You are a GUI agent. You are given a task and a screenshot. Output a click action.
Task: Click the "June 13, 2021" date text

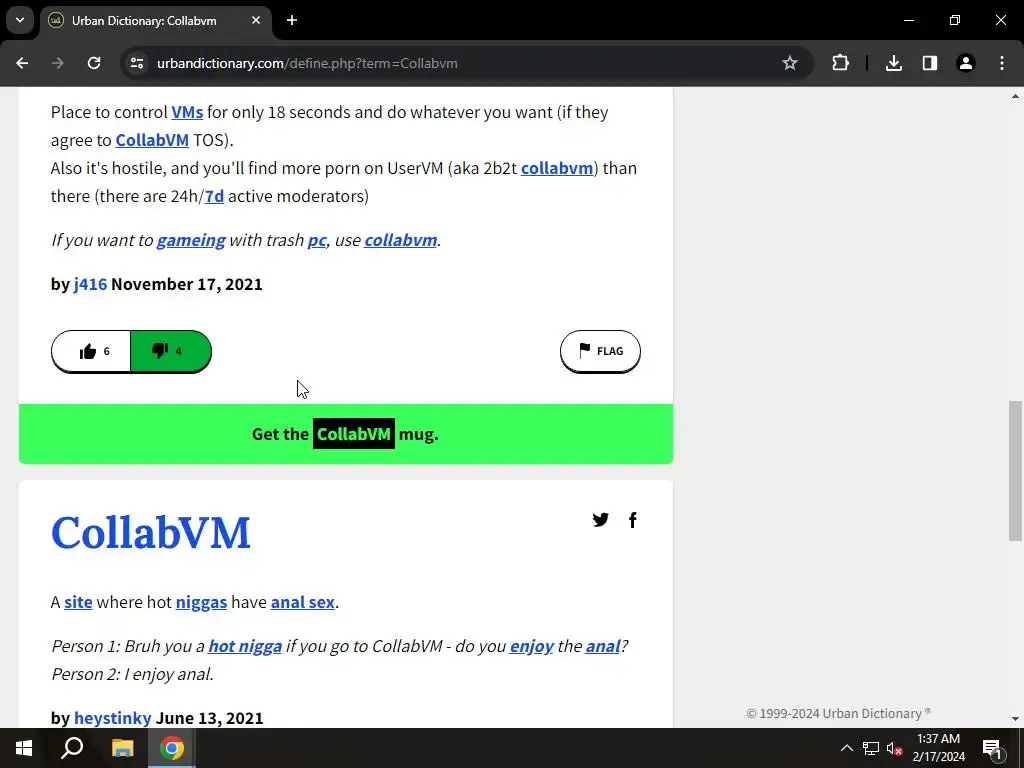click(x=210, y=718)
